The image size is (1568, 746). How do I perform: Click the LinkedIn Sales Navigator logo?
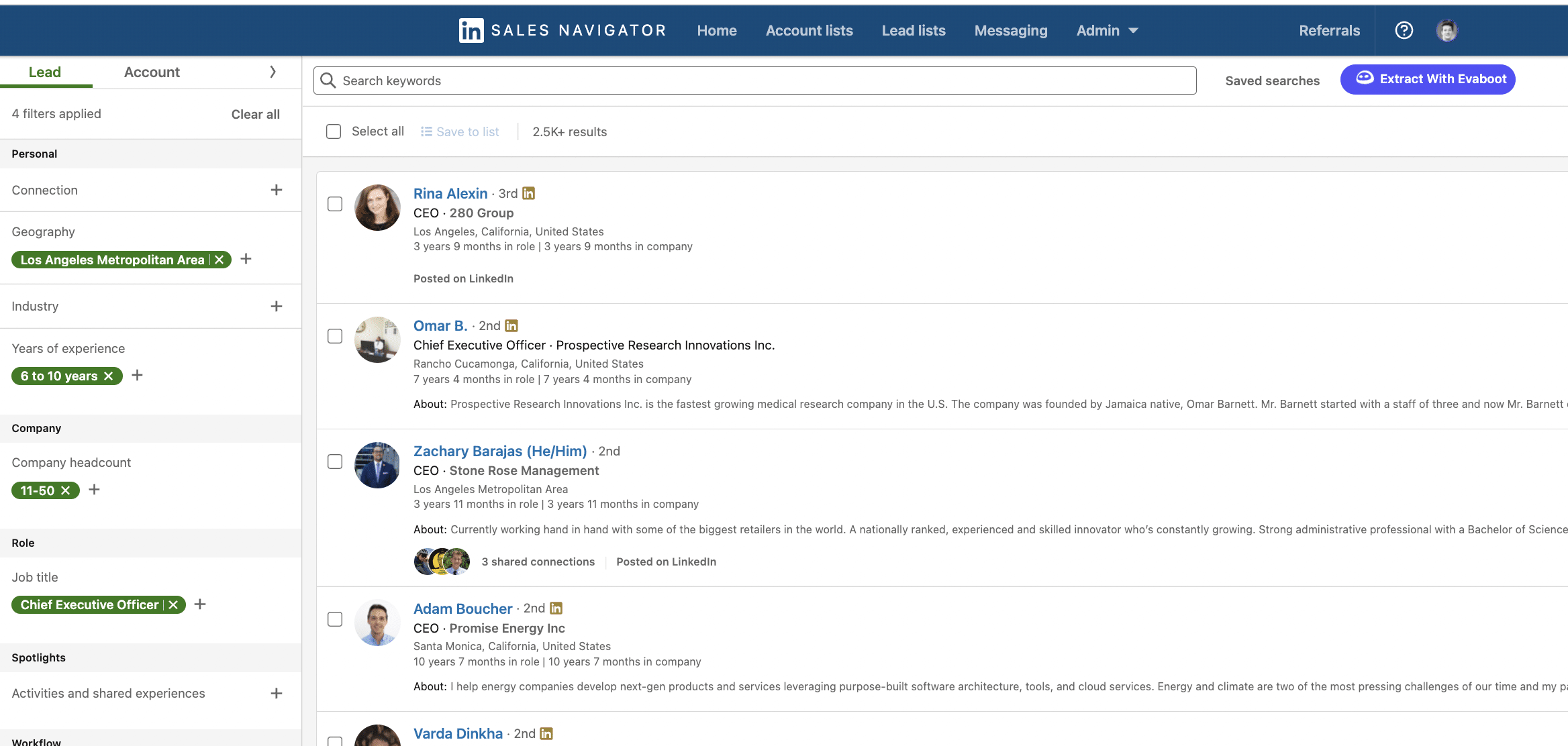[562, 30]
